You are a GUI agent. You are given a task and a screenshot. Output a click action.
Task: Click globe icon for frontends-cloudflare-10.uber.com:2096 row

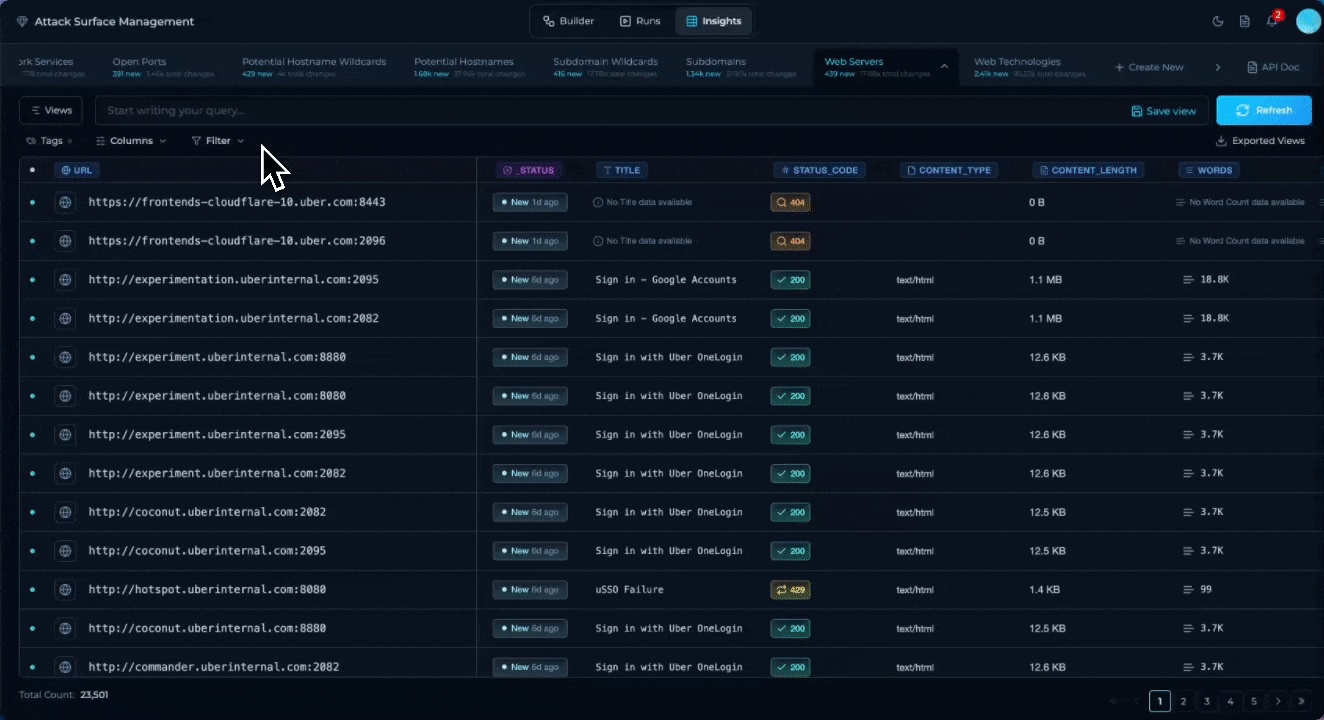click(x=65, y=241)
